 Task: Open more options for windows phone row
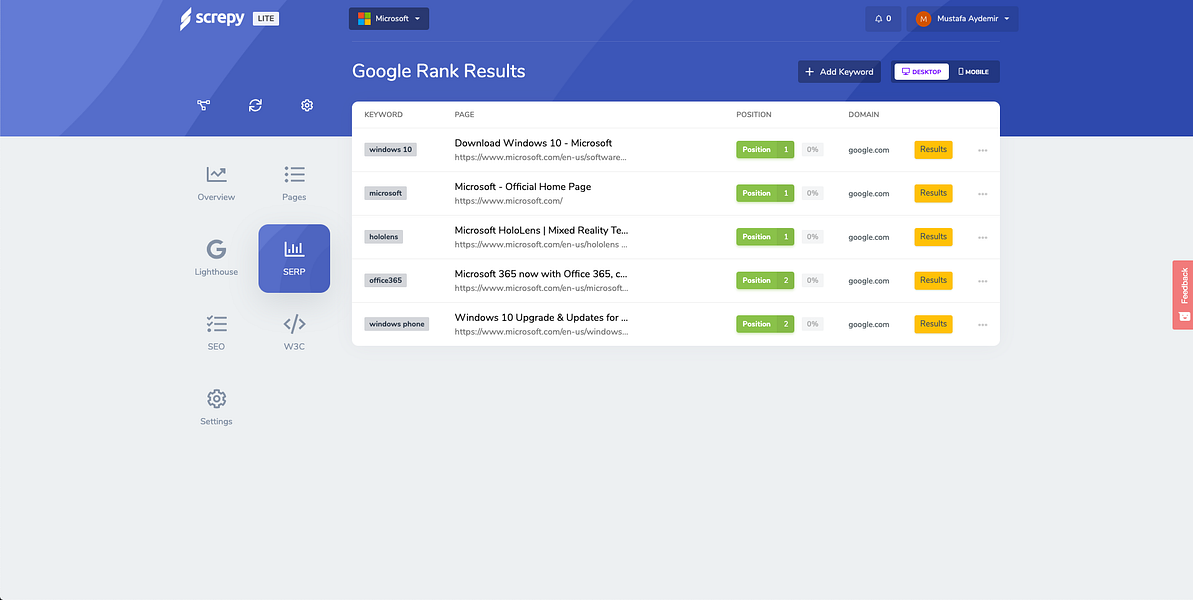coord(983,324)
